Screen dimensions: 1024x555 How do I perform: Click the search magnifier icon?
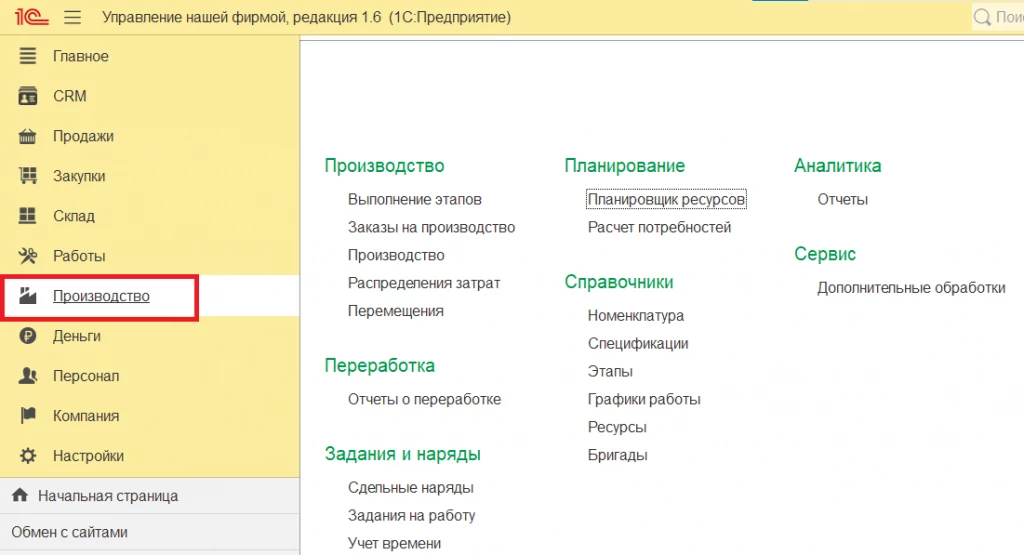pyautogui.click(x=982, y=17)
